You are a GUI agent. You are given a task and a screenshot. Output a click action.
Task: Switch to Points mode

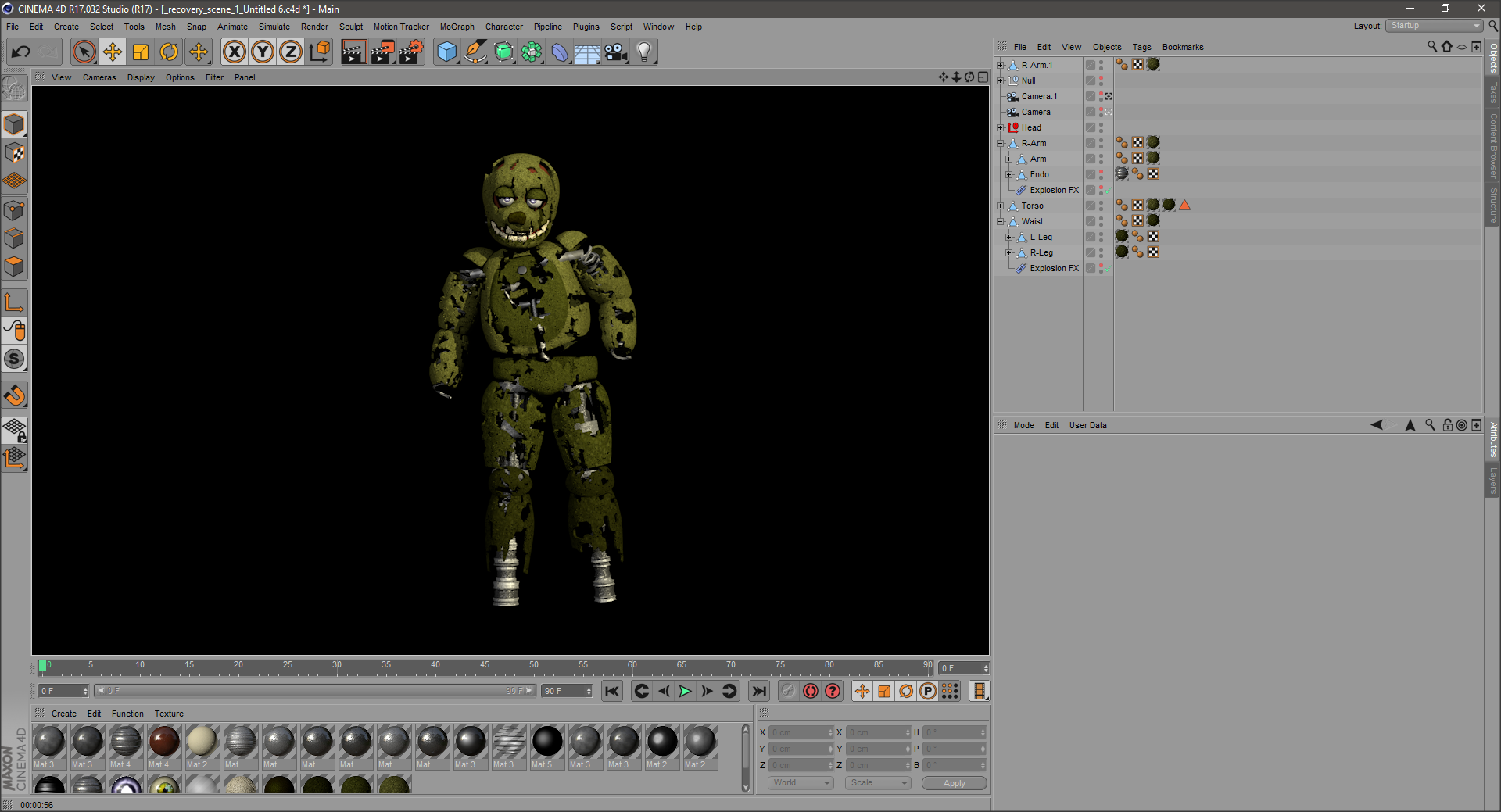tap(14, 210)
